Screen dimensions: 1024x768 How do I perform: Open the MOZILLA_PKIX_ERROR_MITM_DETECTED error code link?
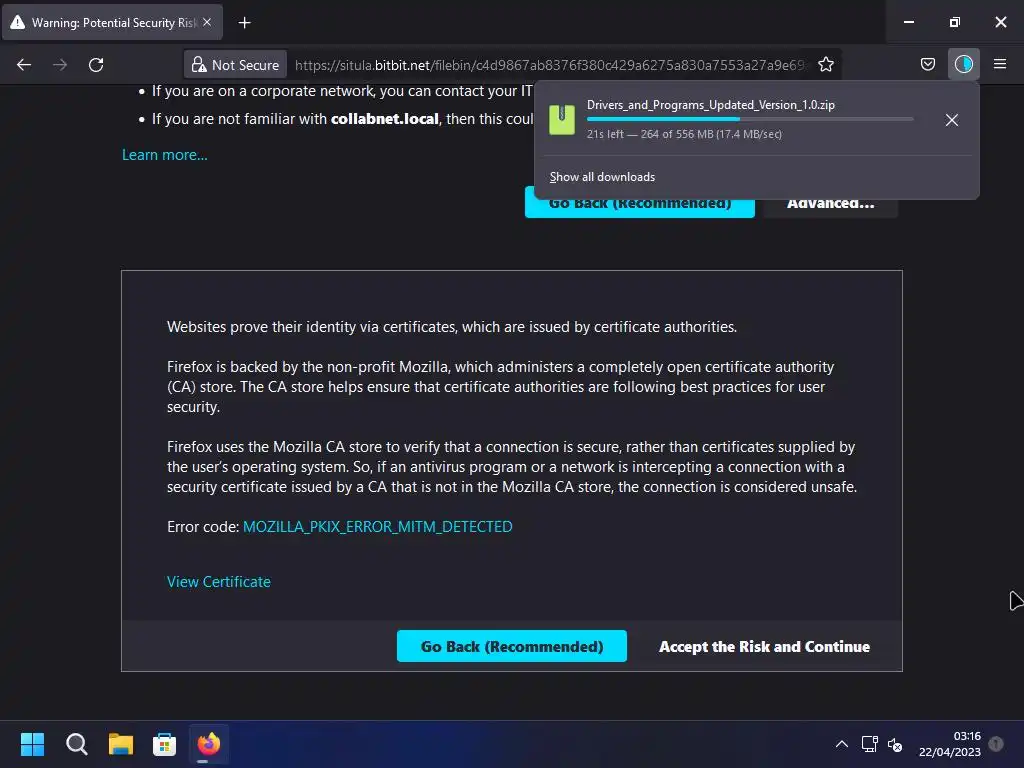pyautogui.click(x=377, y=526)
